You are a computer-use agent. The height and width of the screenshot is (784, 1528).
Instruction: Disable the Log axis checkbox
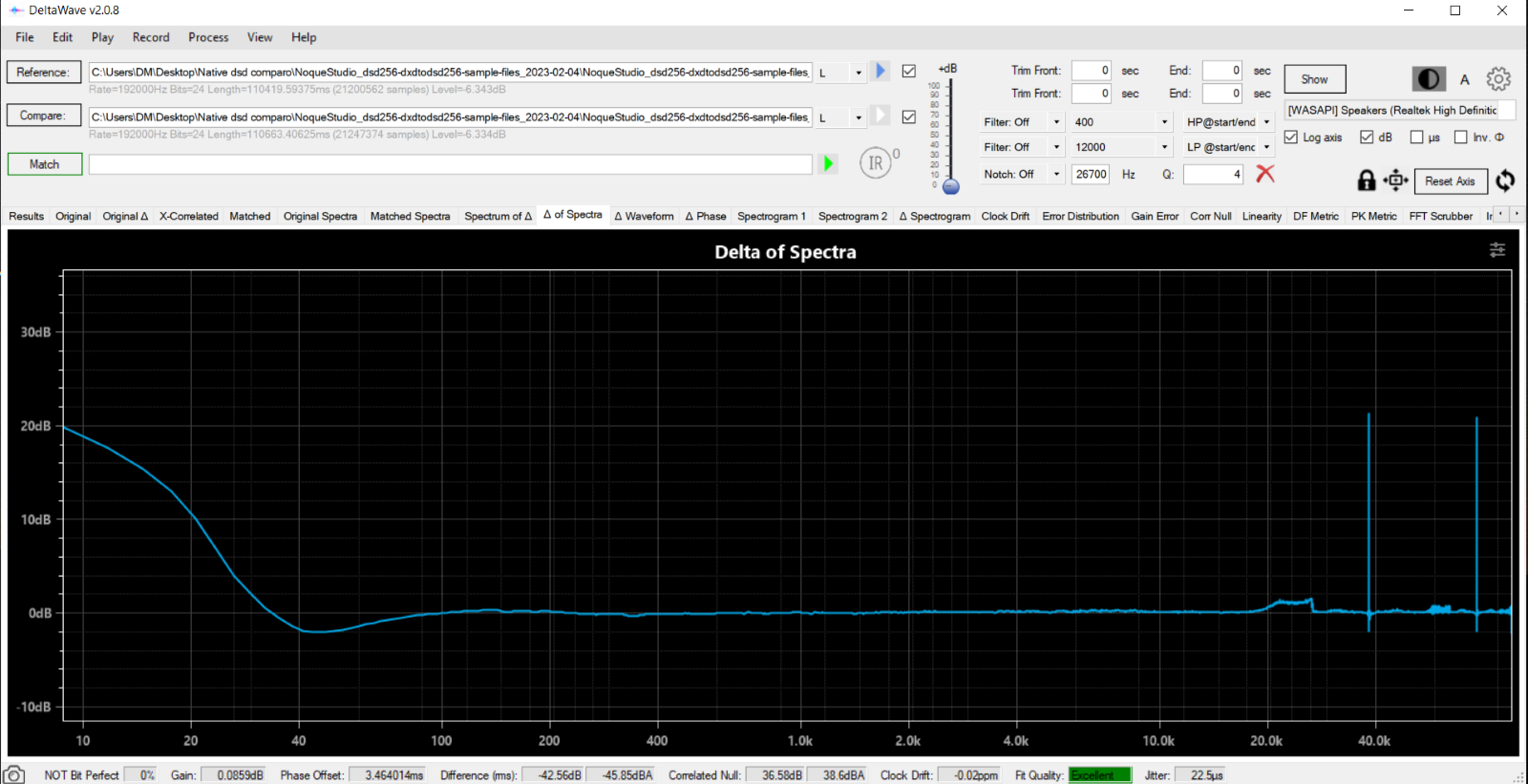point(1291,138)
